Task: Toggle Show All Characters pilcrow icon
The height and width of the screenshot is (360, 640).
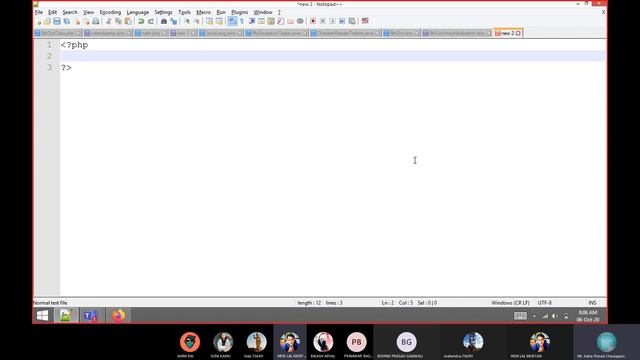Action: tap(242, 21)
